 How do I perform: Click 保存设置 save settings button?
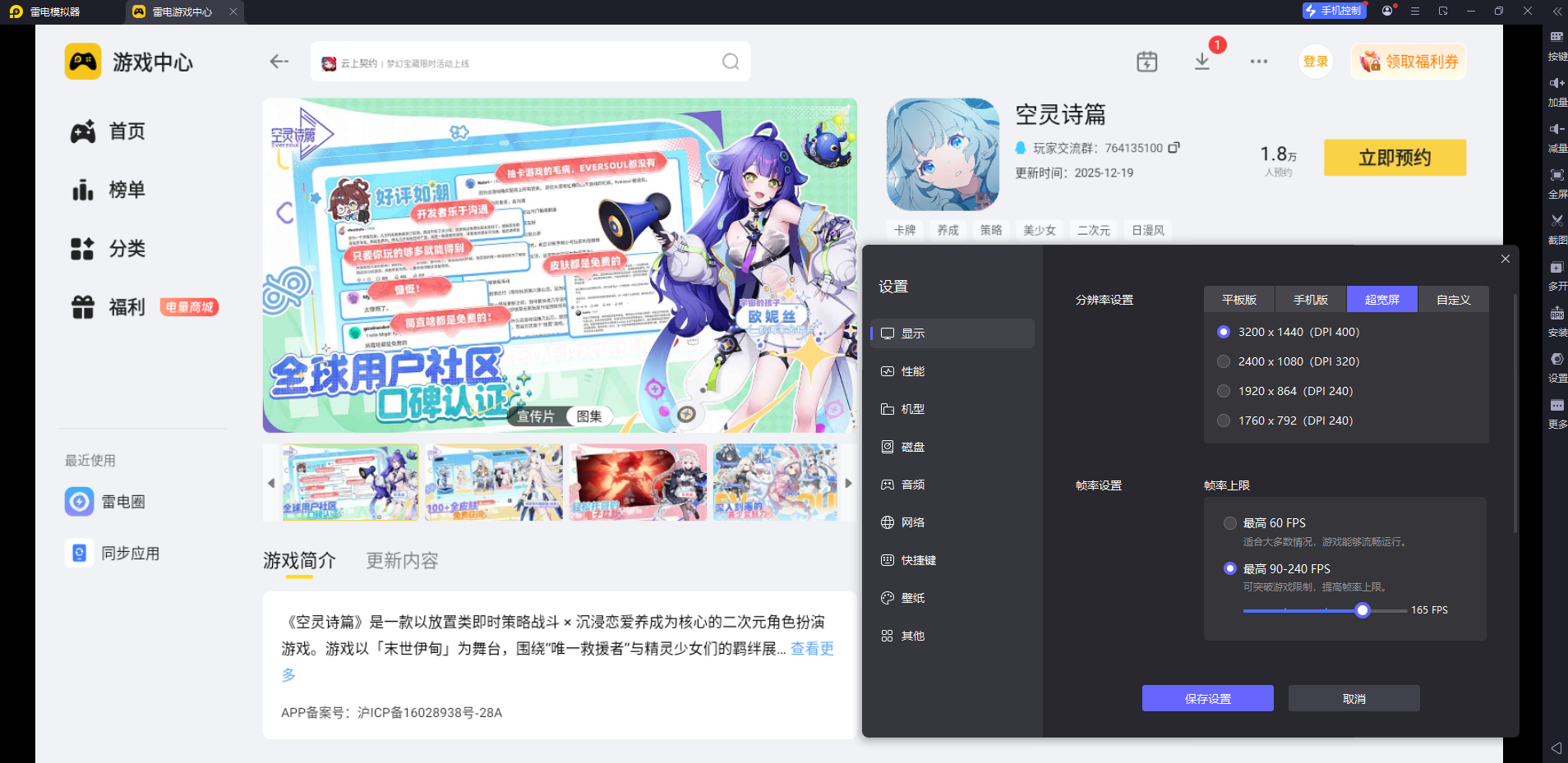coord(1208,698)
